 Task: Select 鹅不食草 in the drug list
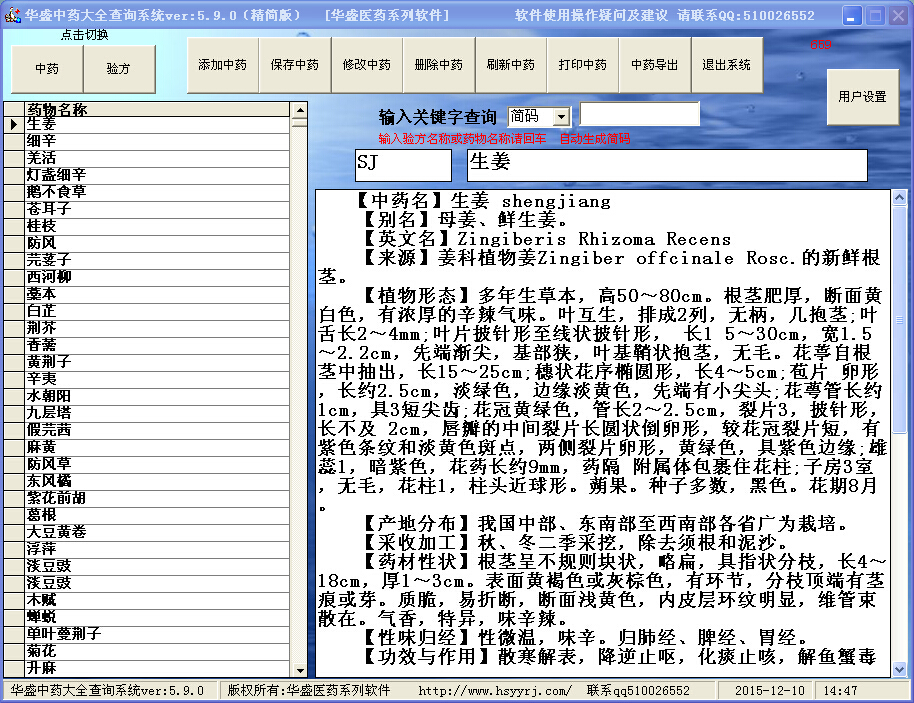tap(157, 192)
